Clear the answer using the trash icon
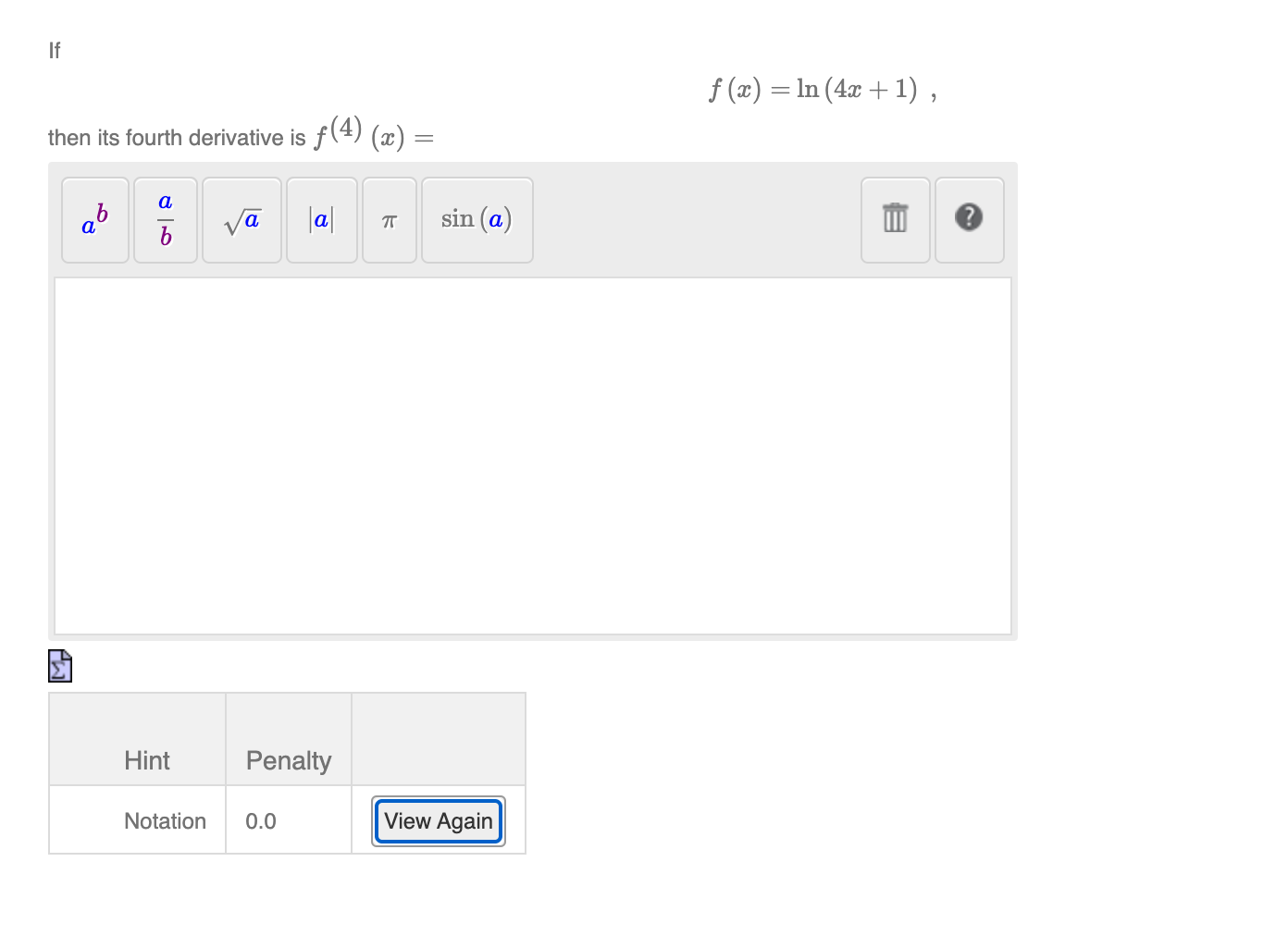 [895, 220]
